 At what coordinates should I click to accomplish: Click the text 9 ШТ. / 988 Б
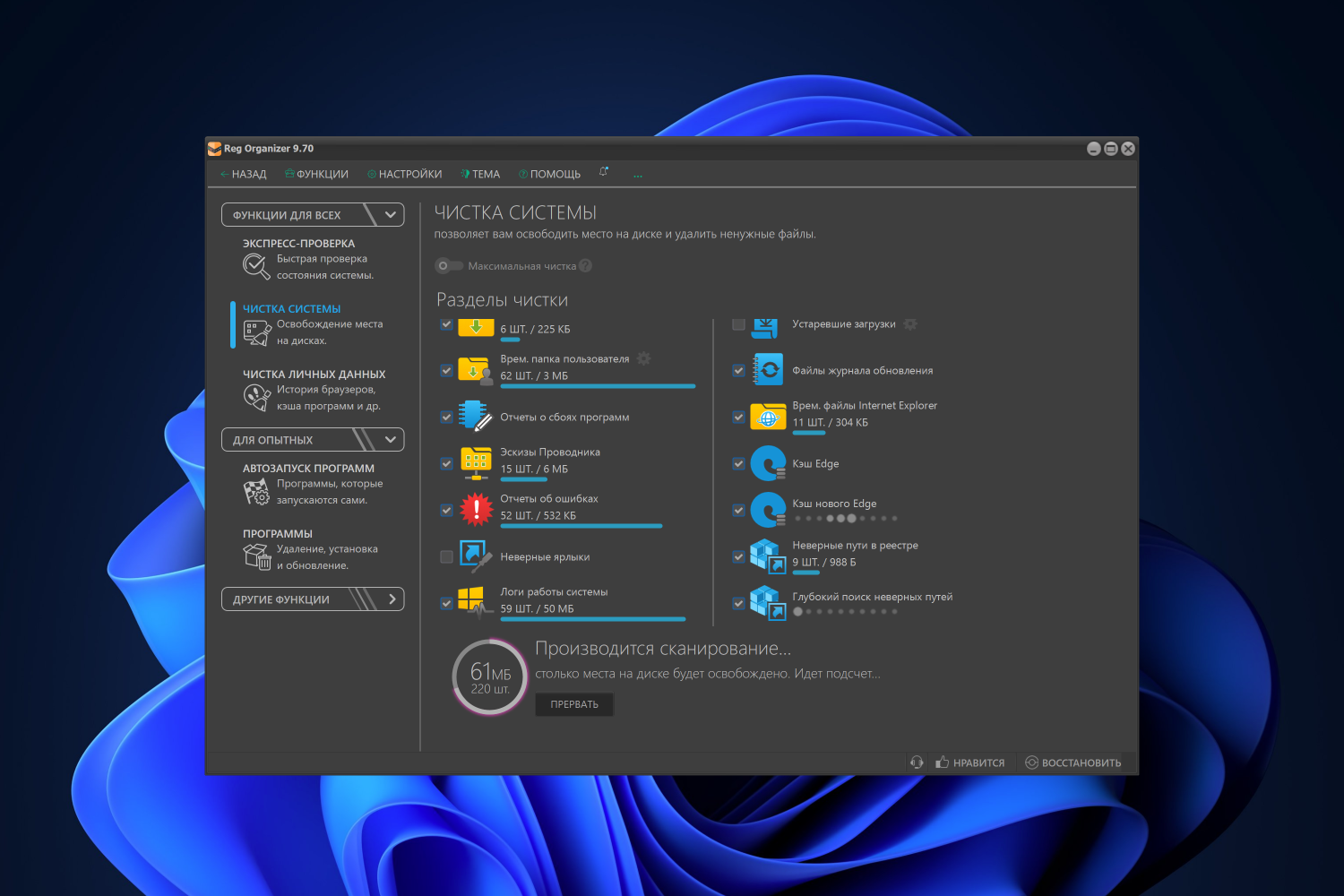(824, 562)
